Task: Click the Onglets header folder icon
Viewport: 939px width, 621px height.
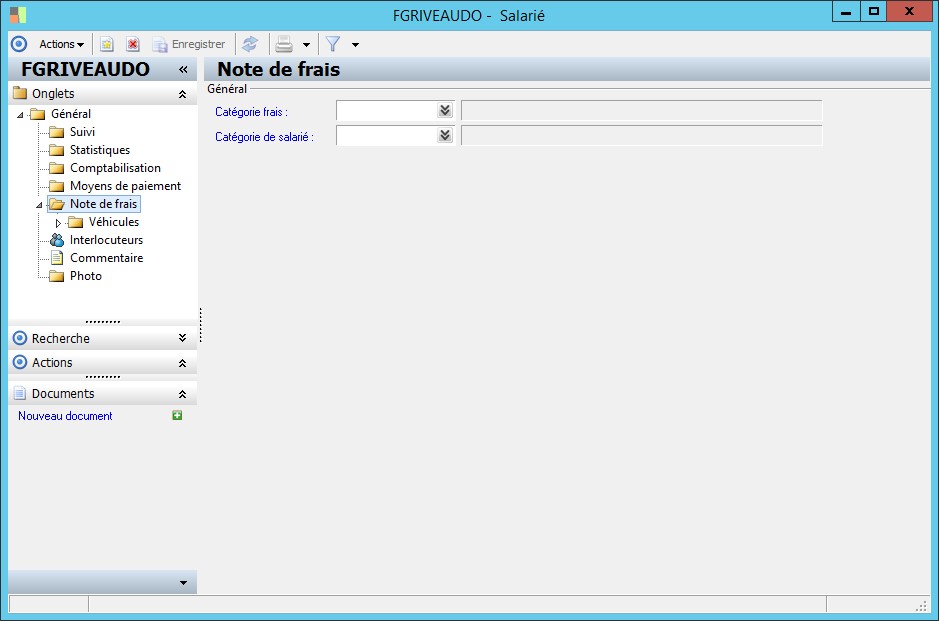Action: click(x=20, y=93)
